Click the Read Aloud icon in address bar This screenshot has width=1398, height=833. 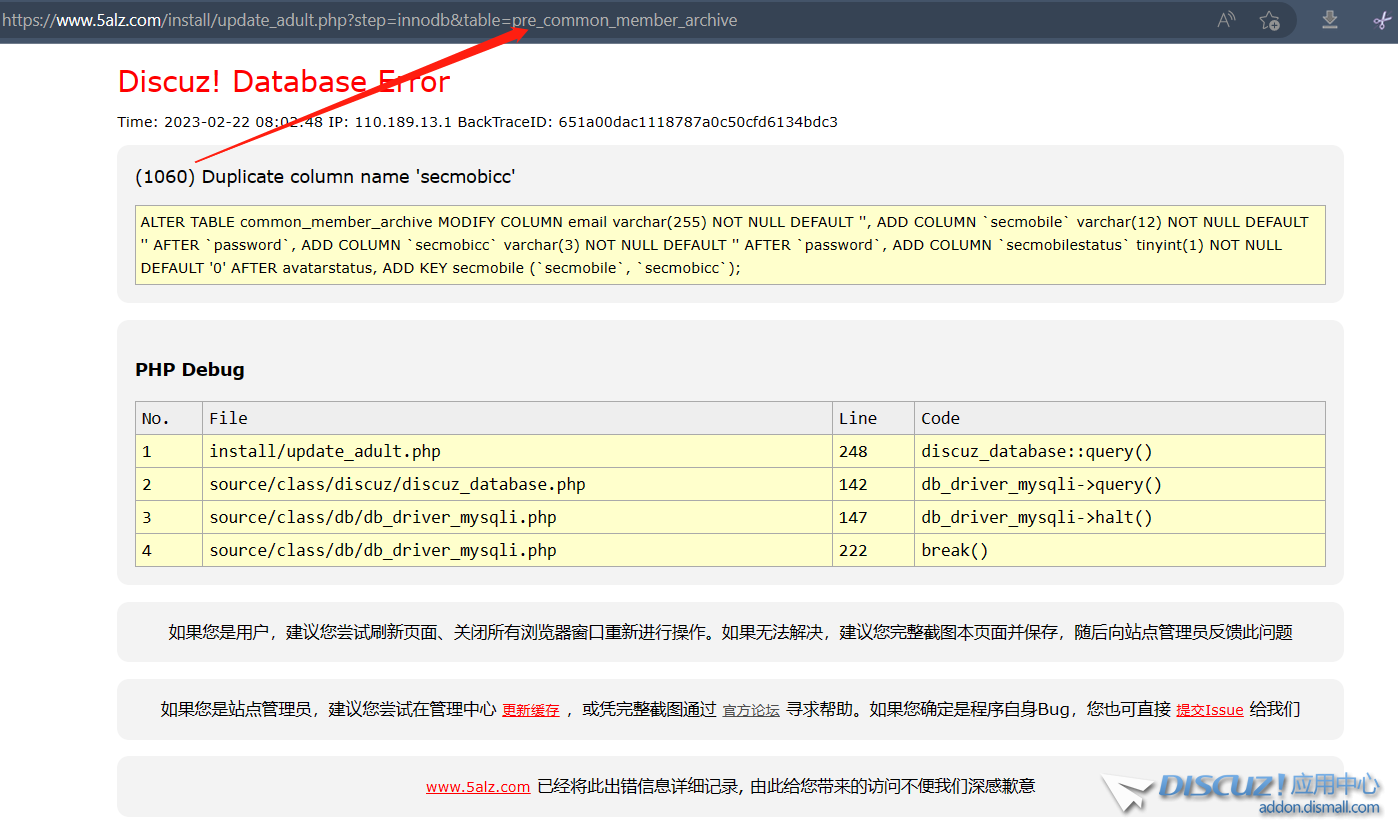click(x=1226, y=20)
